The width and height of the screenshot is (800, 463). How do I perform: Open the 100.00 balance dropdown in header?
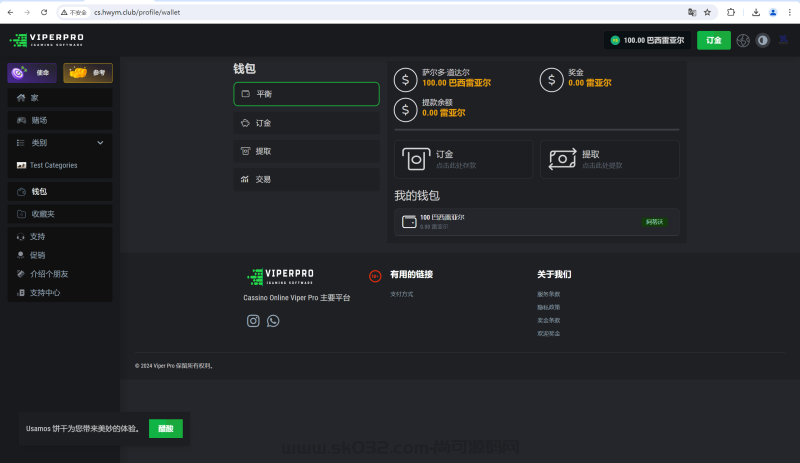[x=647, y=40]
